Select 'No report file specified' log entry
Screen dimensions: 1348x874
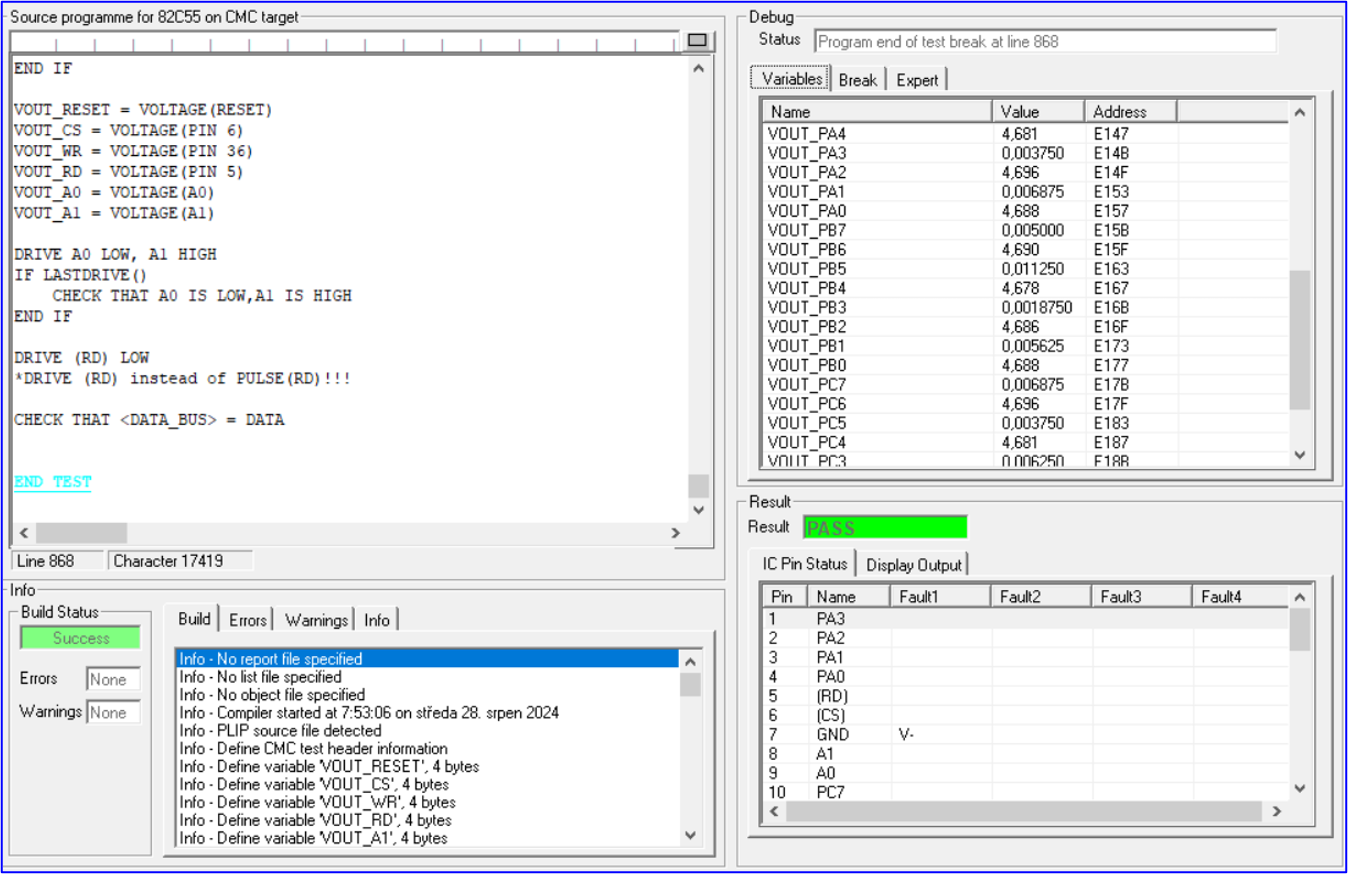click(x=271, y=659)
